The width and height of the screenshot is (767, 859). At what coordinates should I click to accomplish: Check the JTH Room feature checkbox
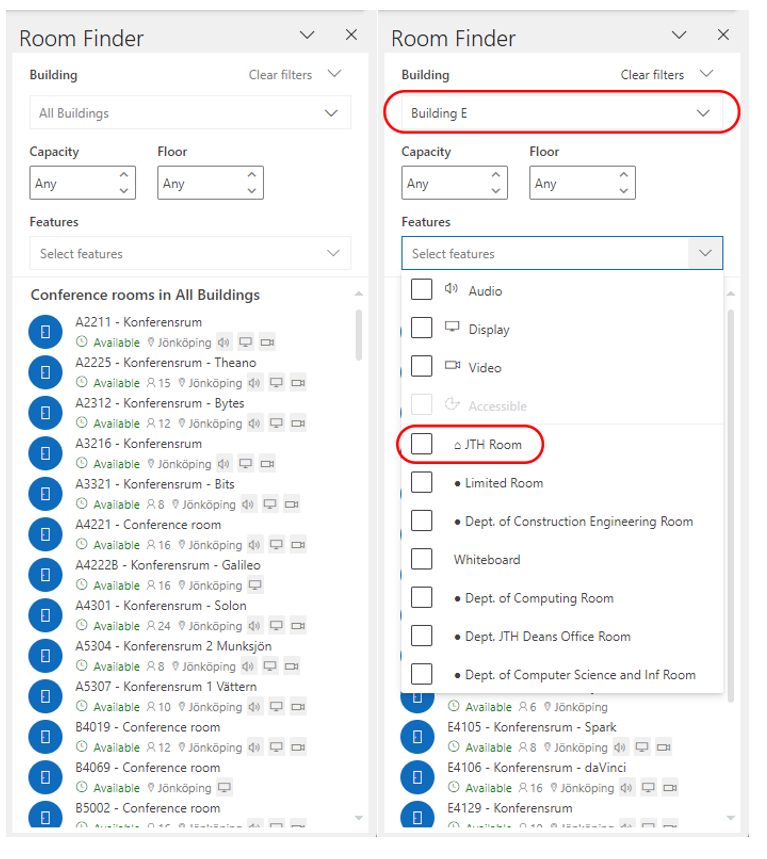pyautogui.click(x=422, y=444)
